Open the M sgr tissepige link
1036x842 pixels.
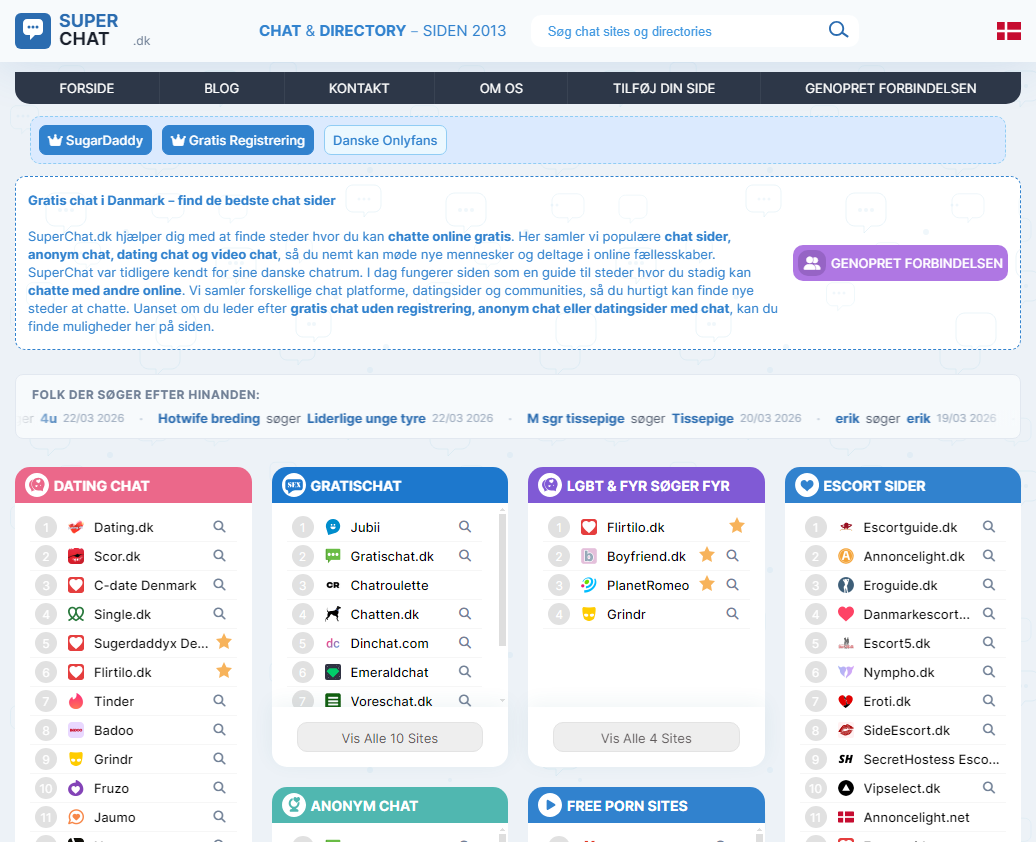click(575, 418)
